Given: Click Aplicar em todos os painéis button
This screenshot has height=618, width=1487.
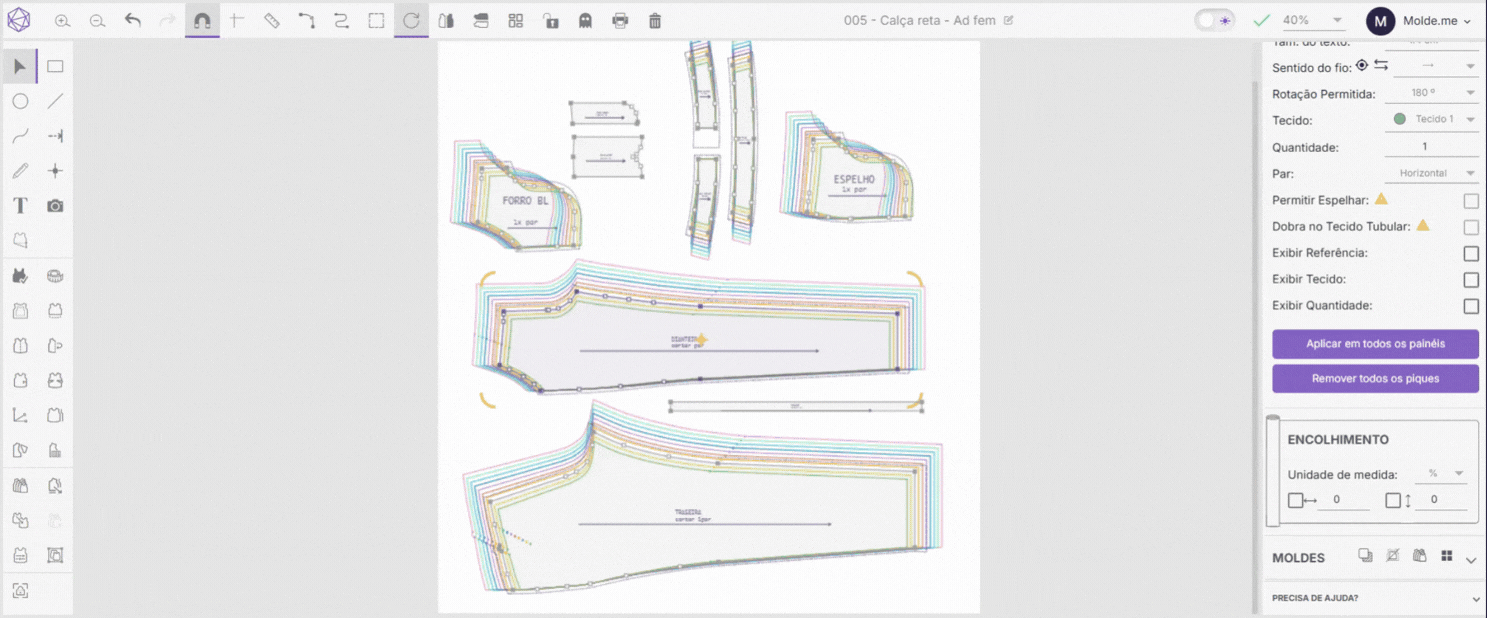Looking at the screenshot, I should click(1375, 344).
